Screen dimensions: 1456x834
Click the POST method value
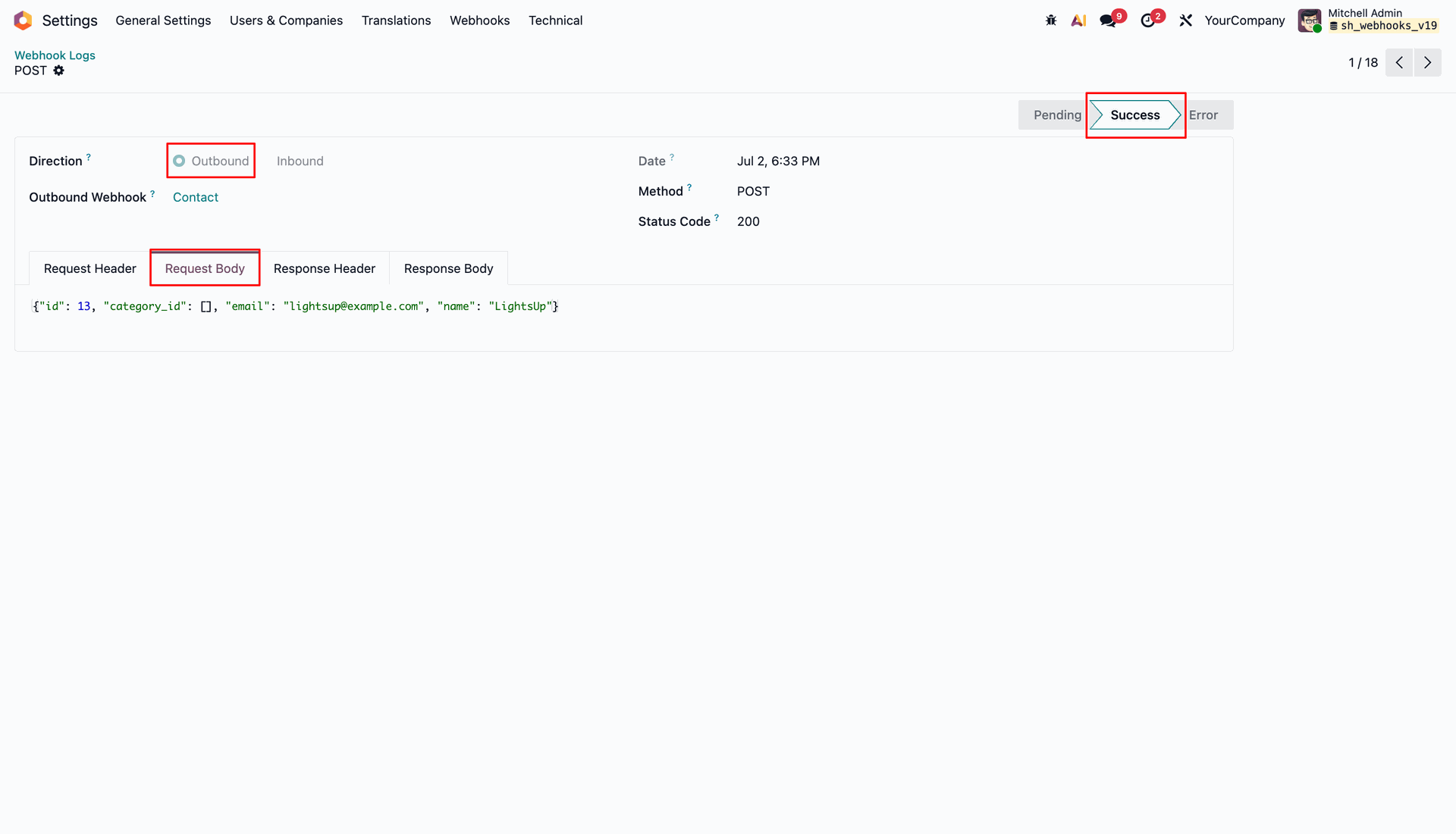coord(753,191)
